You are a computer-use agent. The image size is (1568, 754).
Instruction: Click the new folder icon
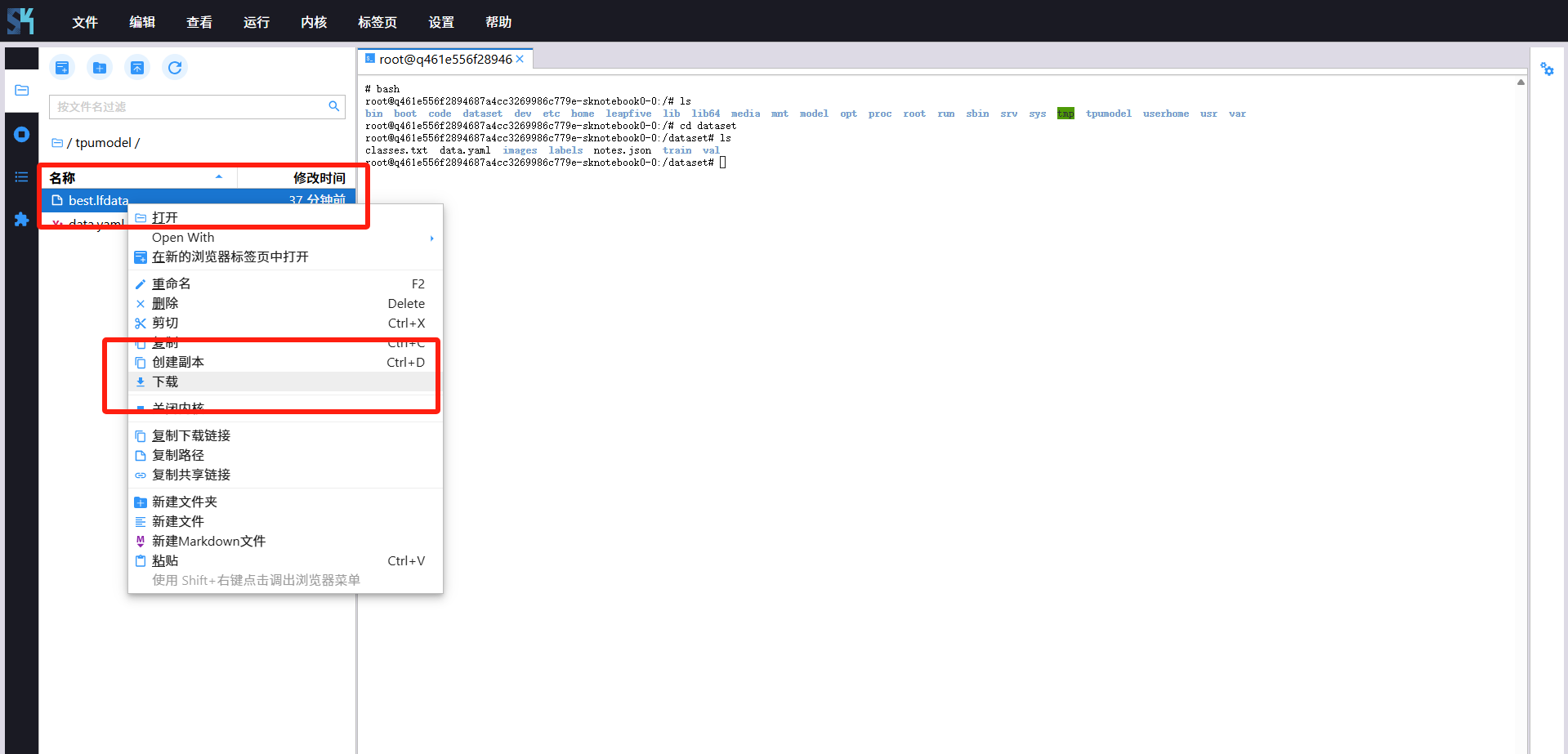tap(100, 68)
